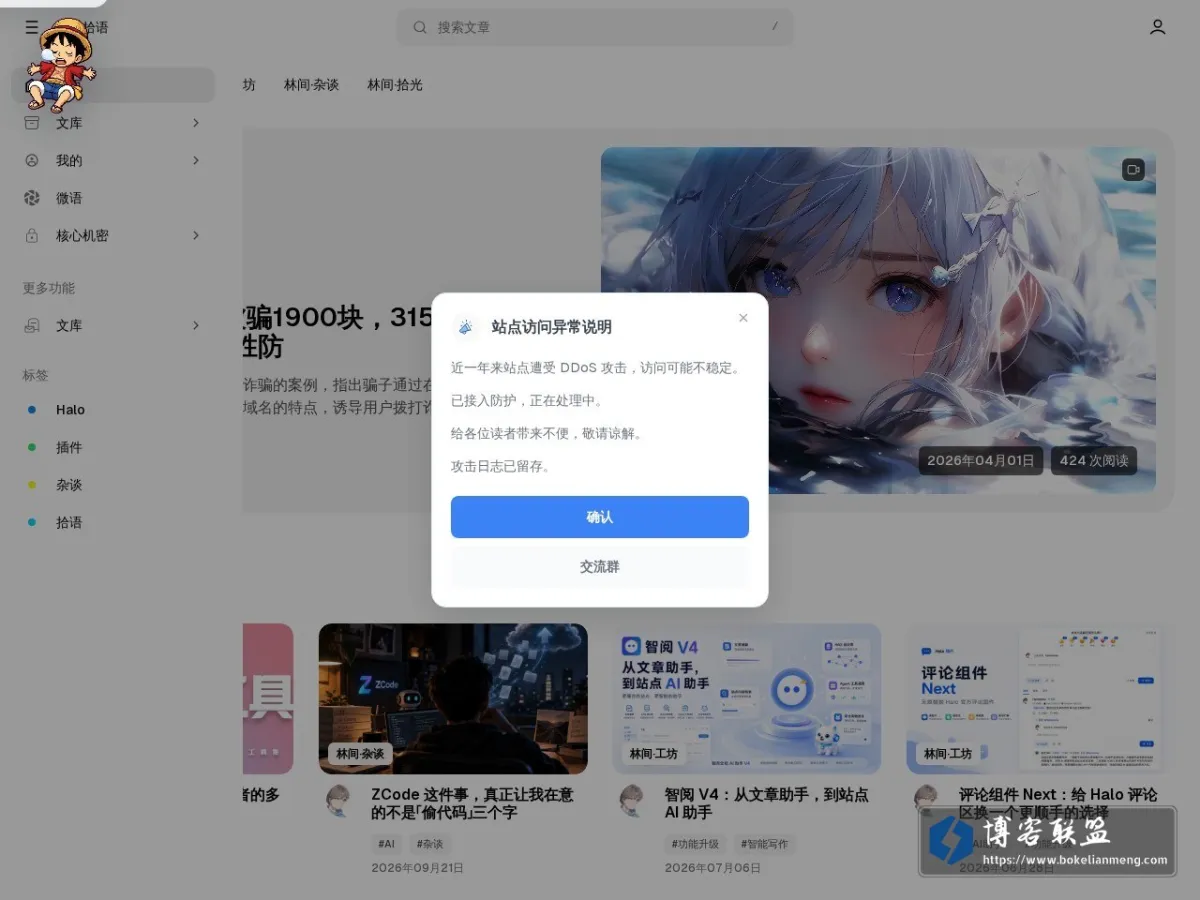Click the #功能升级 tag chip
The image size is (1200, 900).
coord(696,844)
